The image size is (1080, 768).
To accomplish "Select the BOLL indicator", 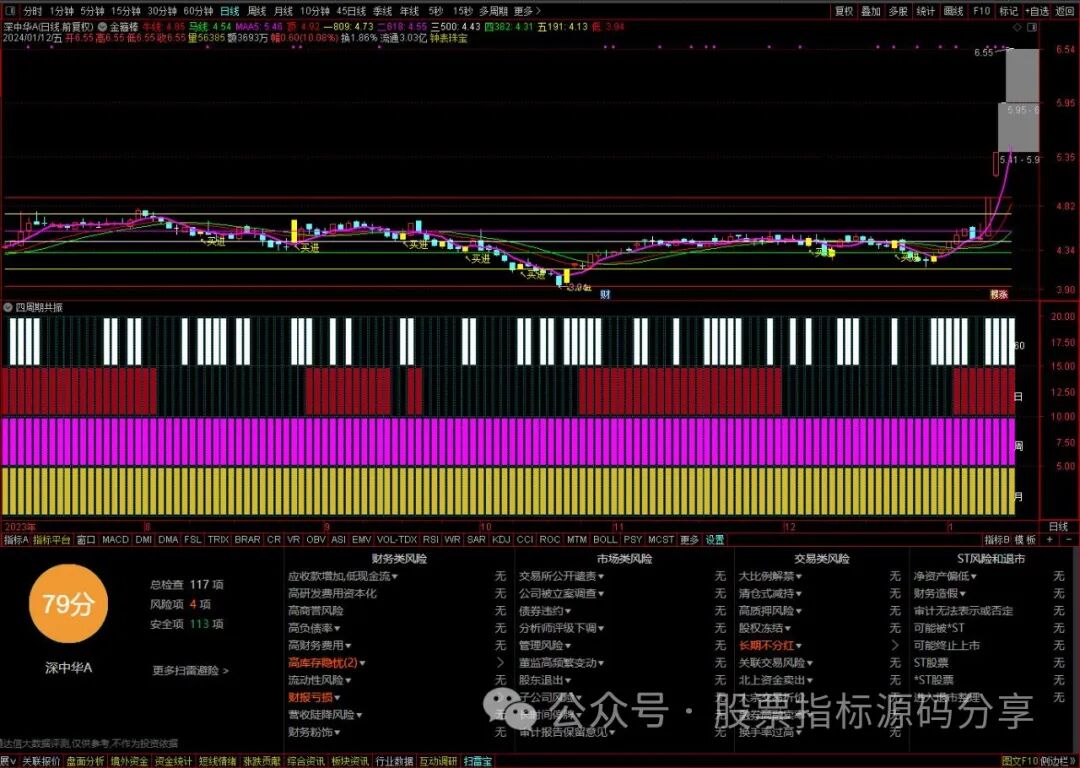I will (x=605, y=540).
